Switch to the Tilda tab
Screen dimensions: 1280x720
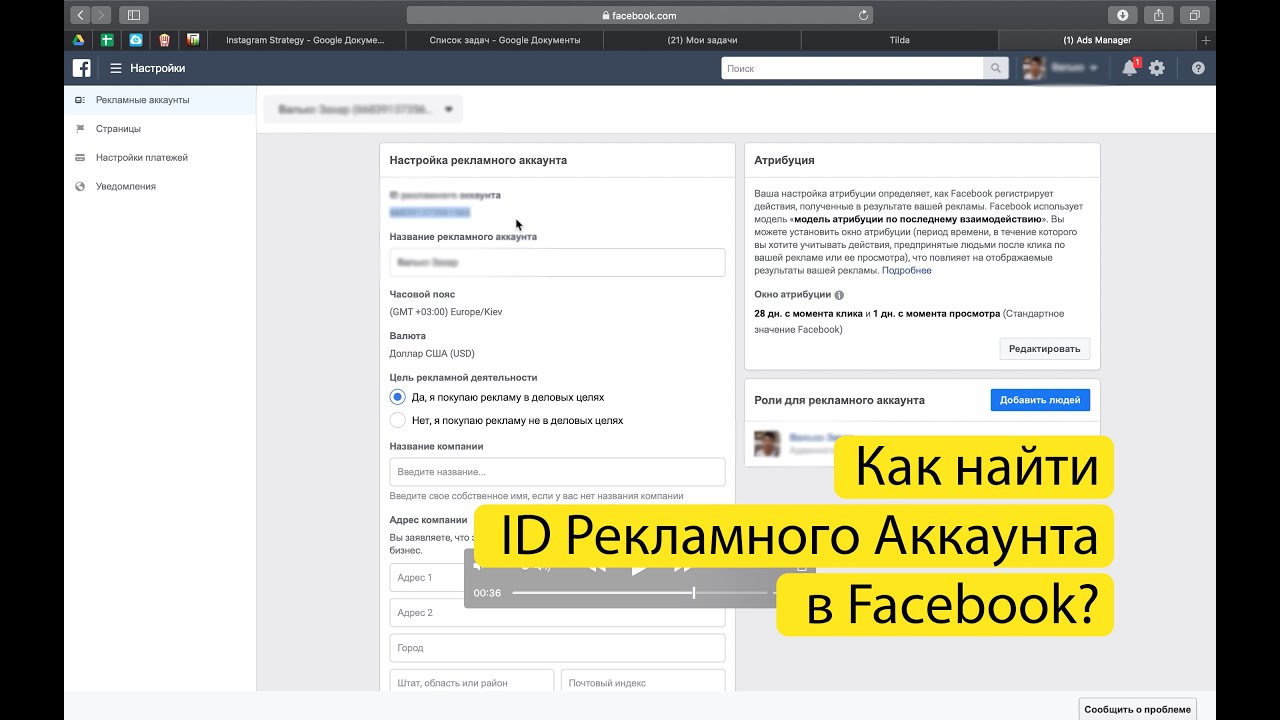click(899, 40)
